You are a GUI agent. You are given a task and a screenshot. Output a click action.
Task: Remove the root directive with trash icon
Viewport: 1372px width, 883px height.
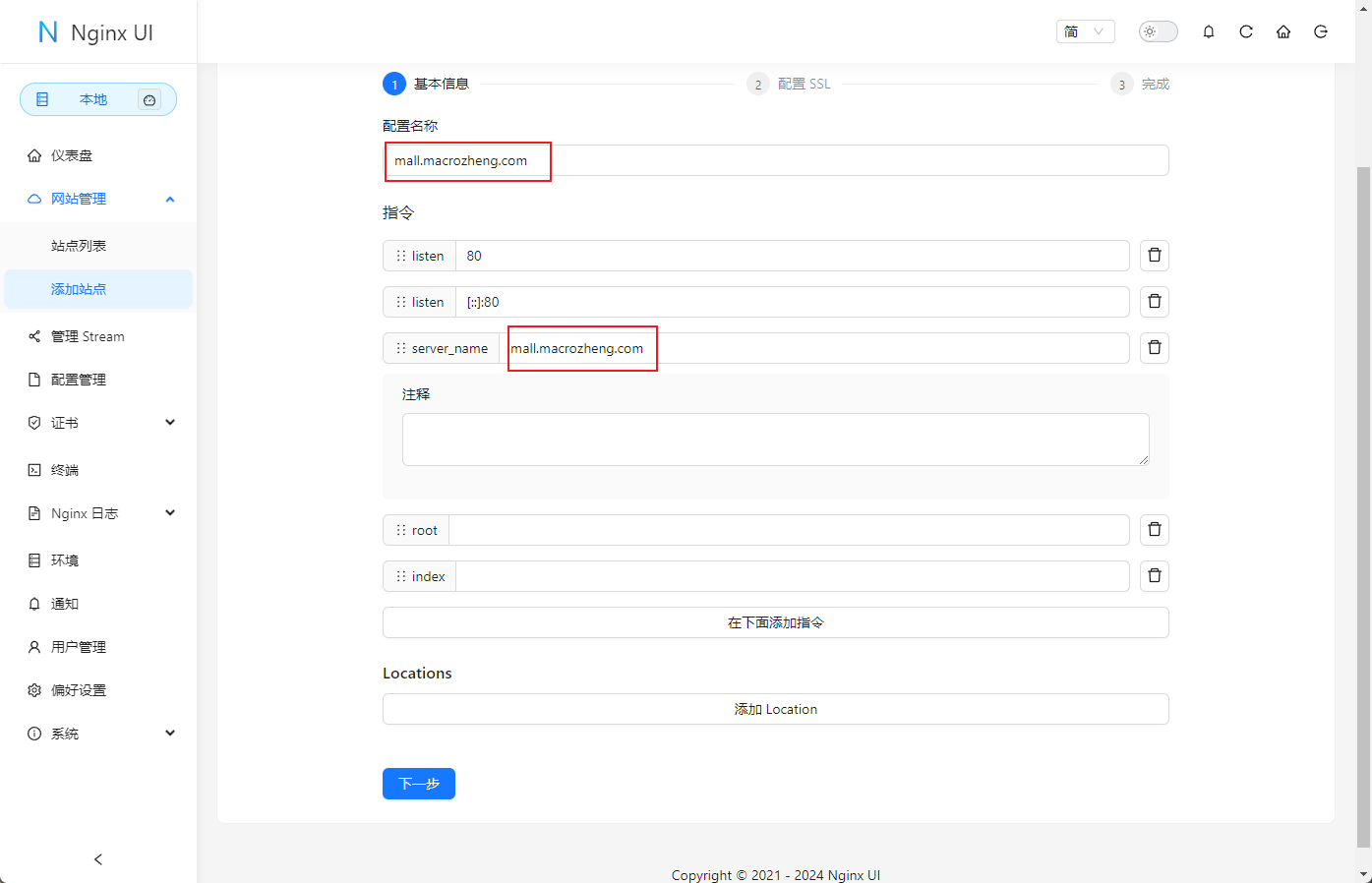1155,530
